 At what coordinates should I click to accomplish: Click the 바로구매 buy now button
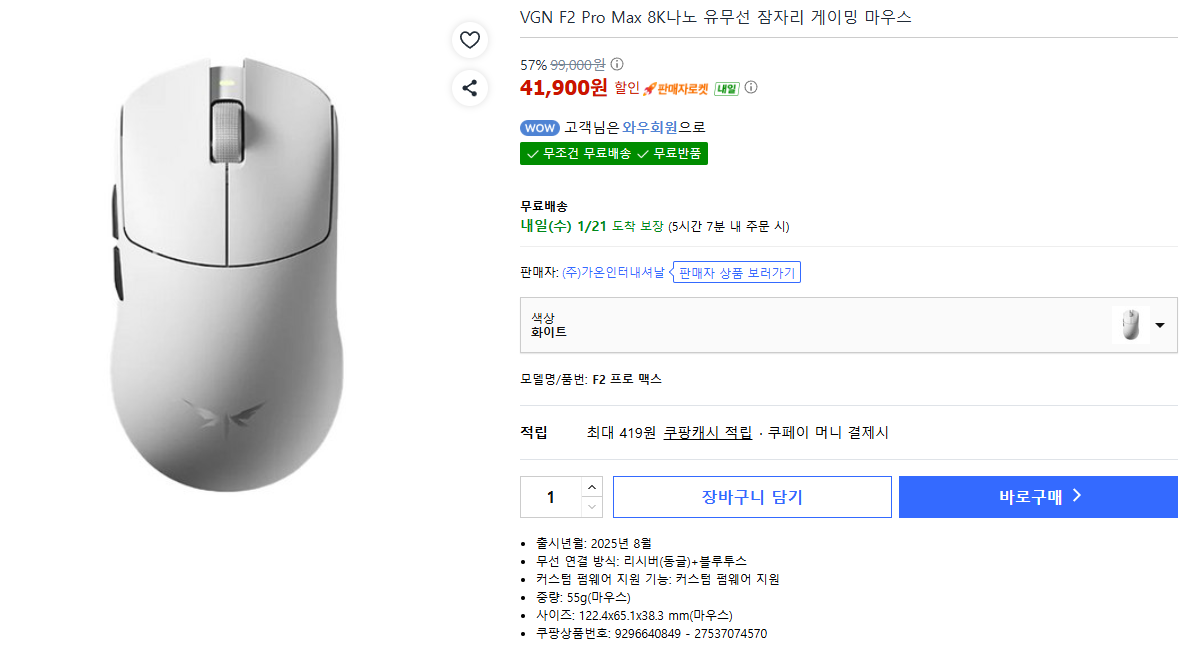[1037, 496]
